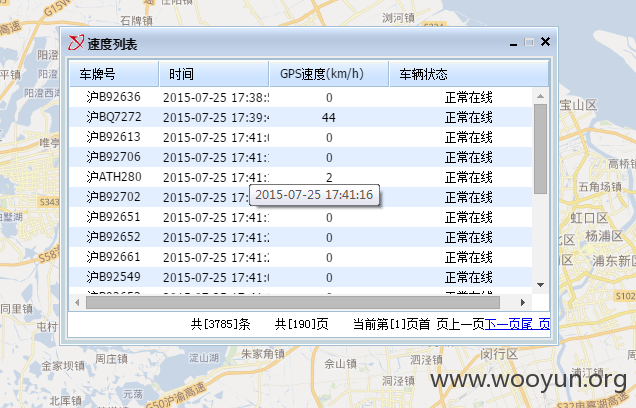The image size is (636, 408).
Task: Select row with plate 沪ATH280
Action: pos(301,177)
